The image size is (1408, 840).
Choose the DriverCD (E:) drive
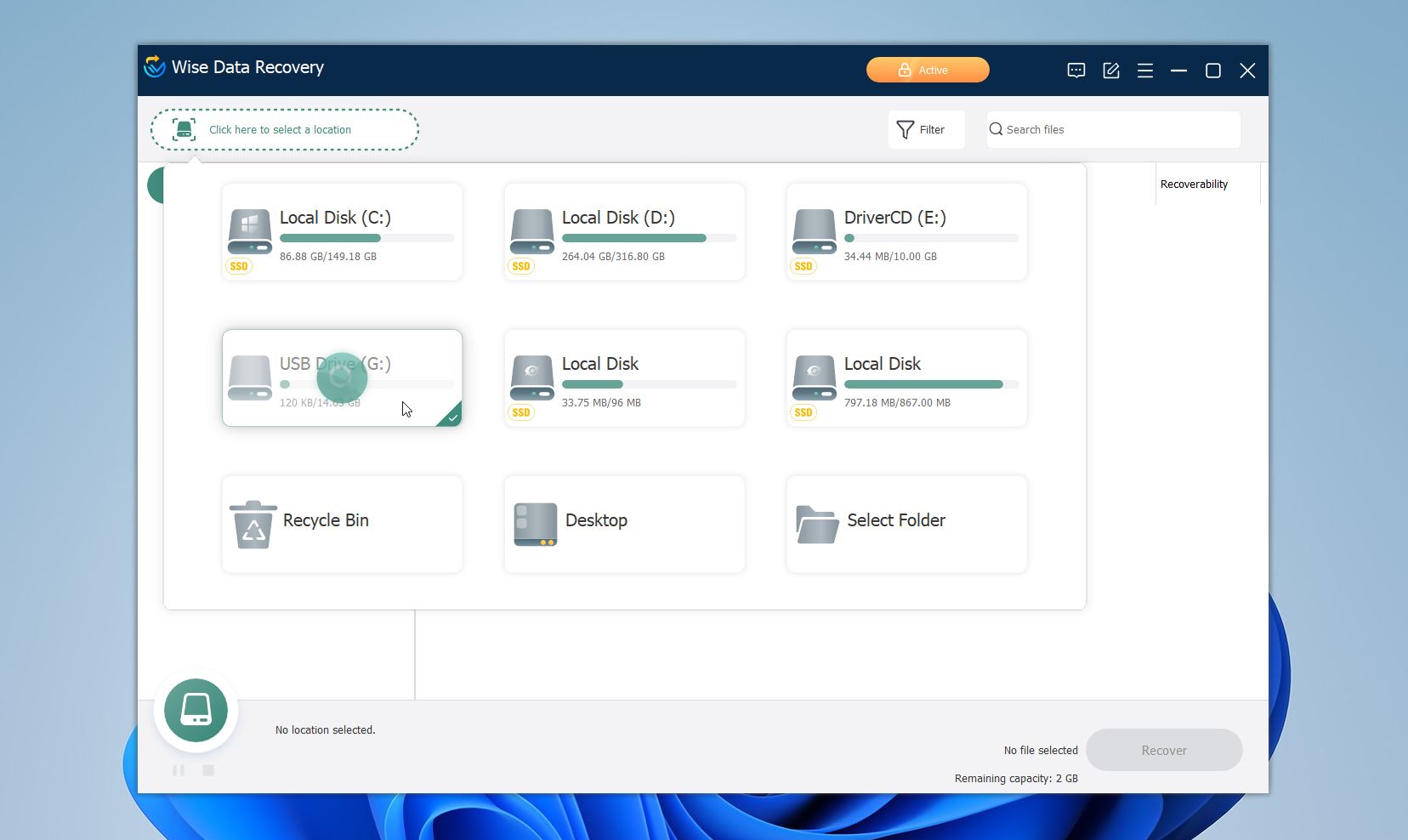(x=906, y=232)
